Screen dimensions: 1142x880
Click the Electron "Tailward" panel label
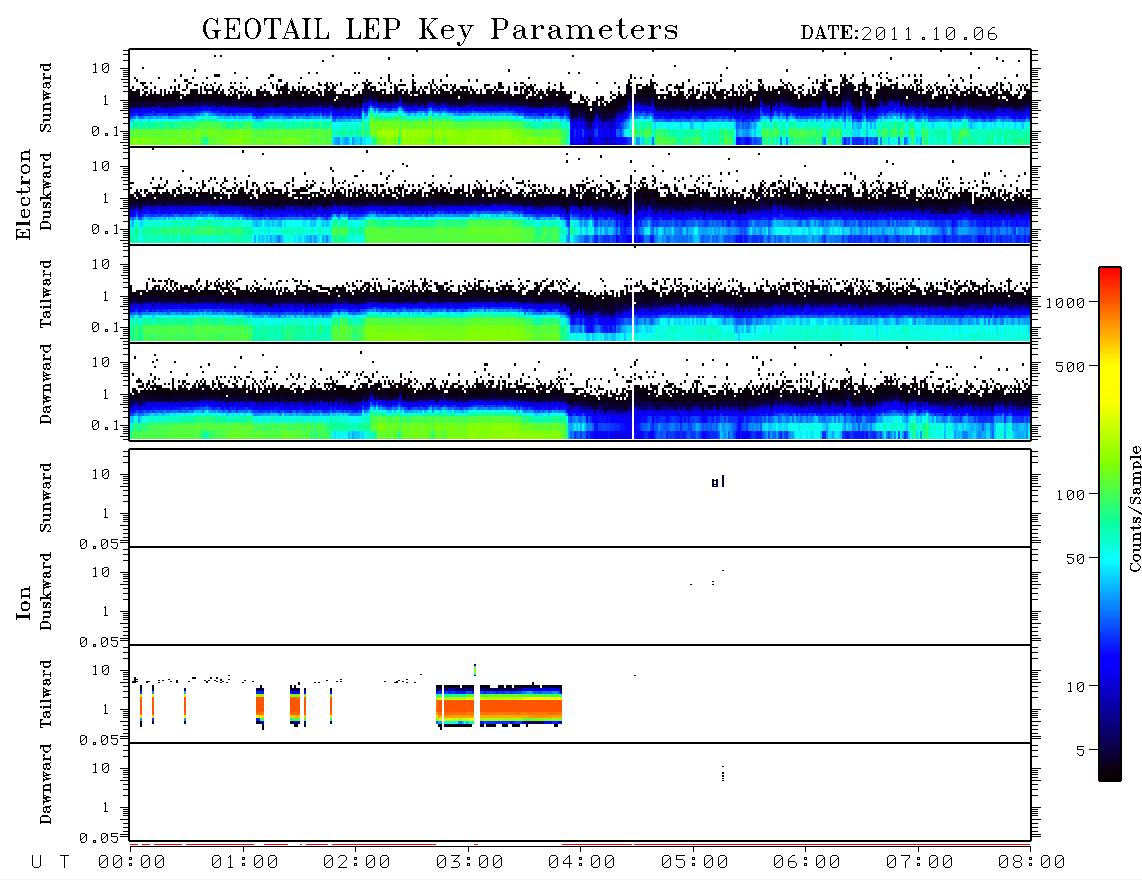click(46, 293)
